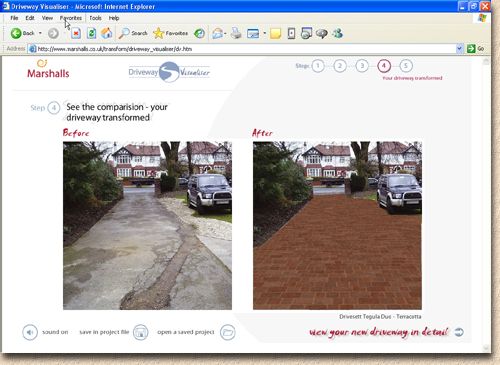Click the yellow note toolbar icon
The image size is (500, 365).
[x=275, y=33]
